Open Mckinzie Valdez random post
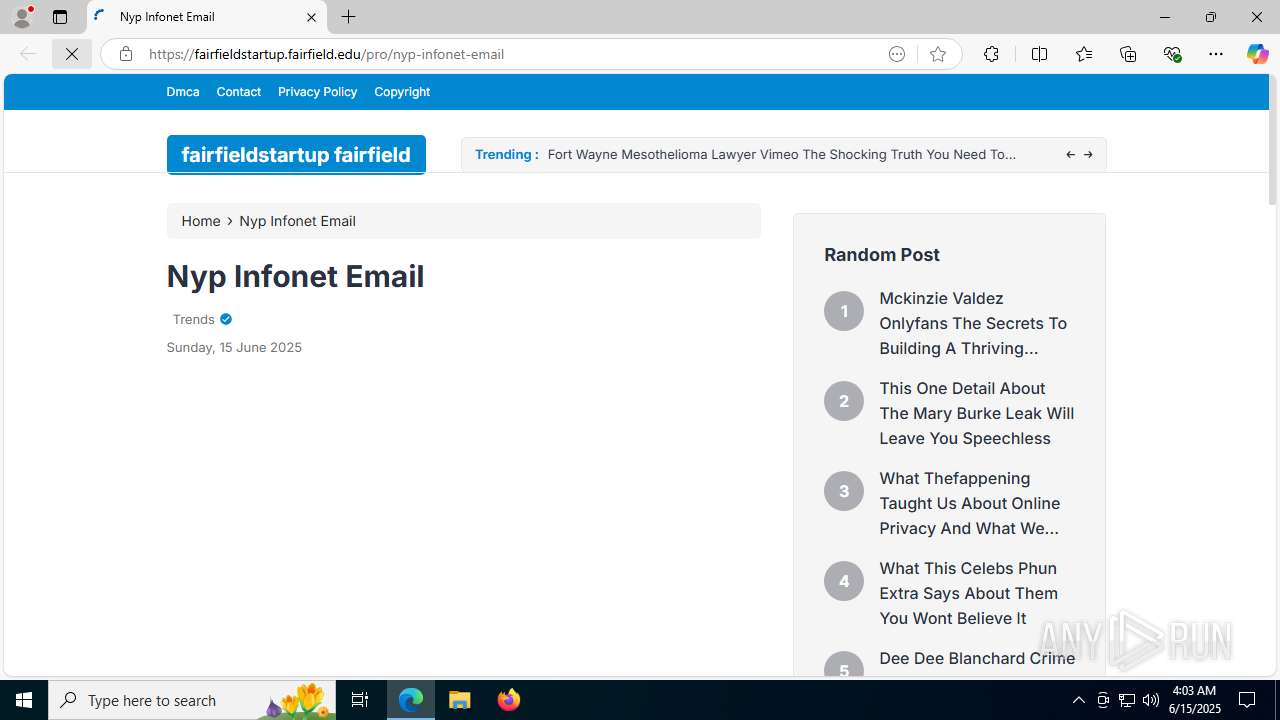Screen dimensions: 1280x720 973,323
